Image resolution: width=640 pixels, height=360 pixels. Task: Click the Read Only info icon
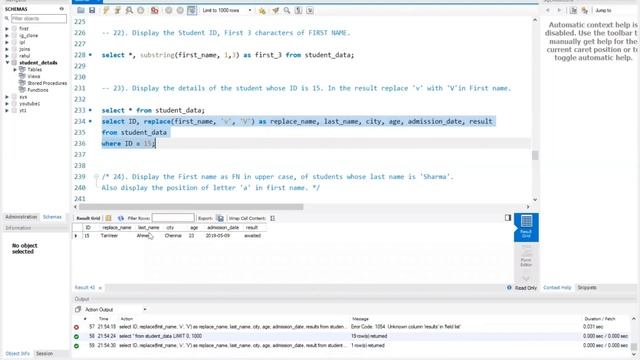coord(509,288)
